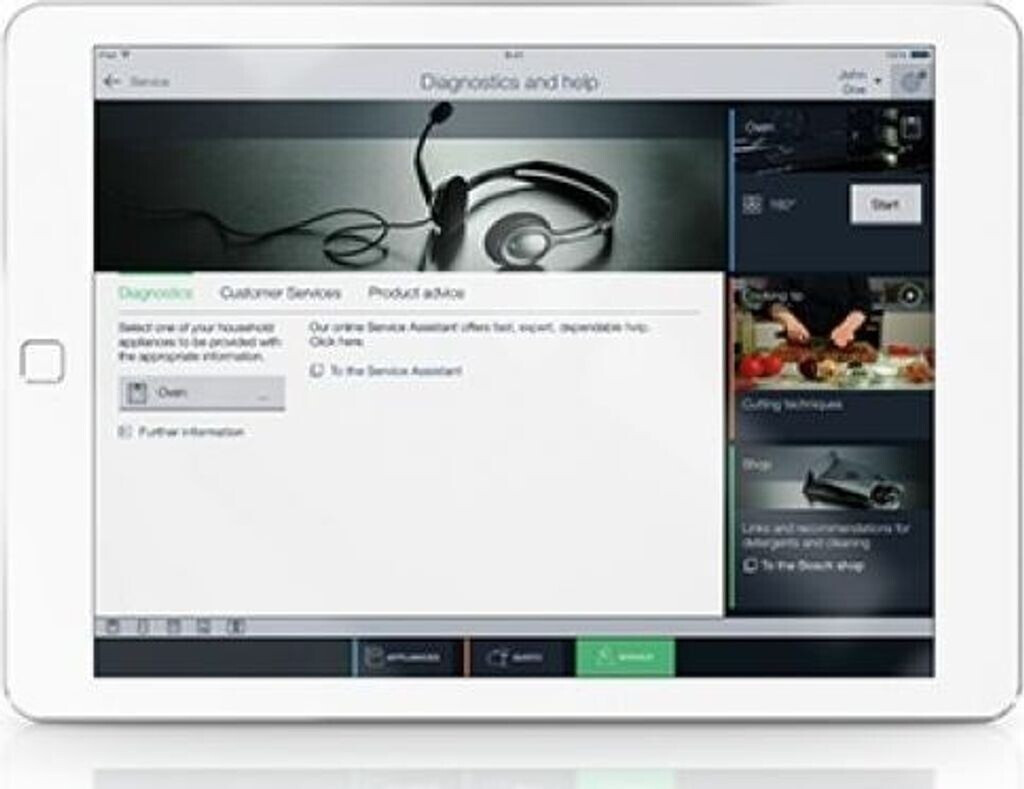
Task: Click the last small icon in bottom strip
Action: (x=237, y=628)
